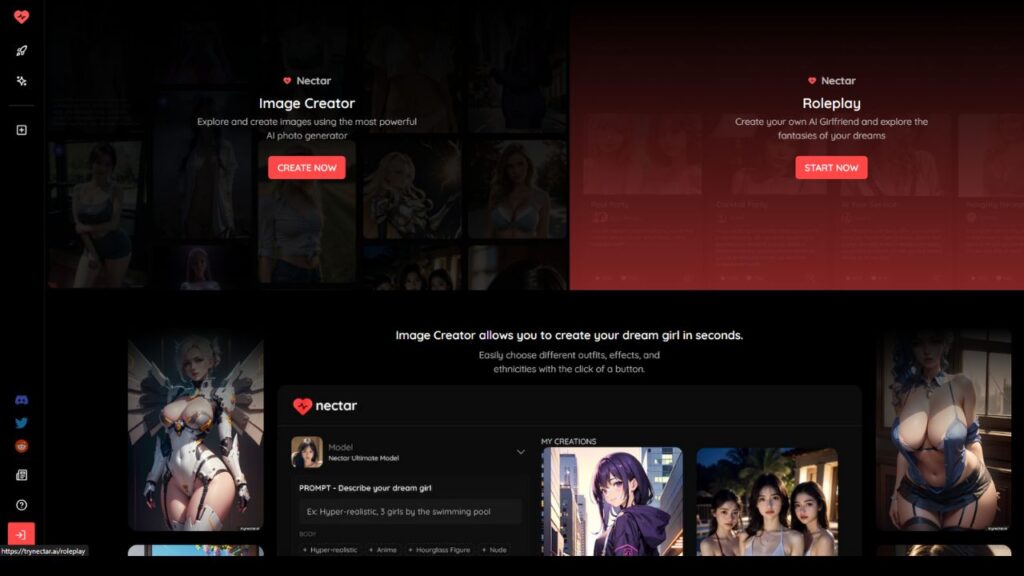Select the sparkles icon in the sidebar
The height and width of the screenshot is (576, 1024).
(22, 81)
